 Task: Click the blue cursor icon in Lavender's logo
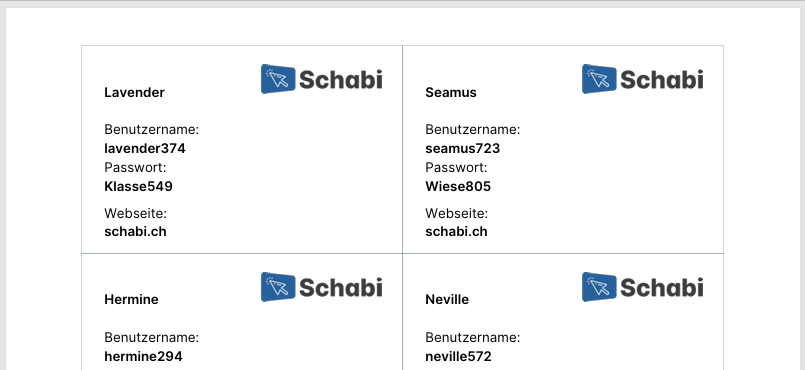tap(278, 79)
